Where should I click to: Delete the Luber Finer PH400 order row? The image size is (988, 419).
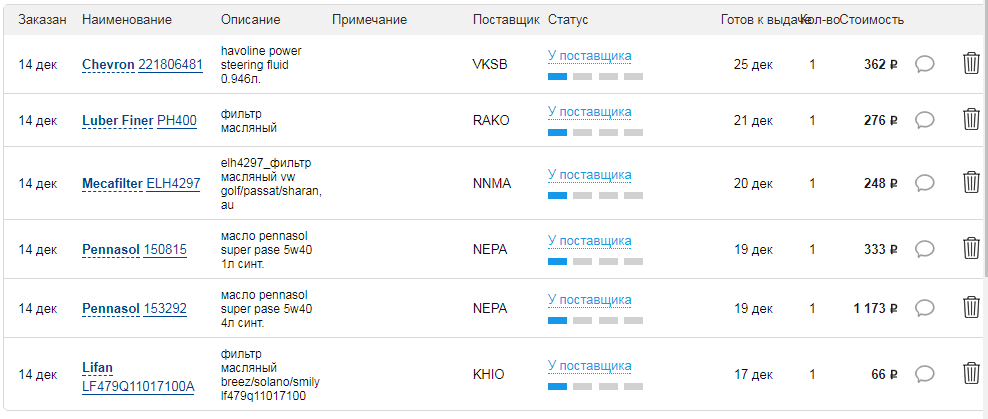pyautogui.click(x=971, y=120)
